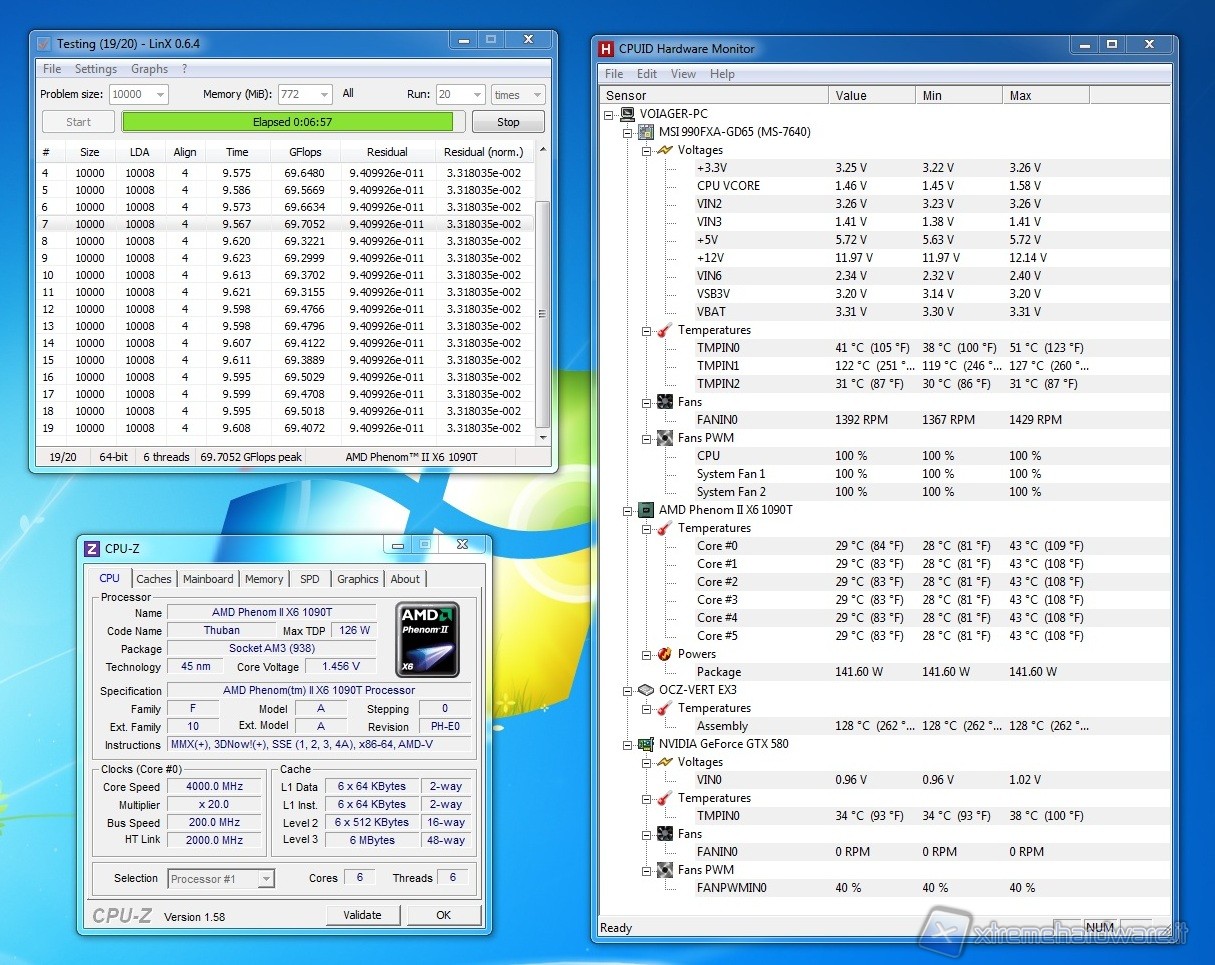Click the Validate button in CPU-Z

click(x=362, y=915)
